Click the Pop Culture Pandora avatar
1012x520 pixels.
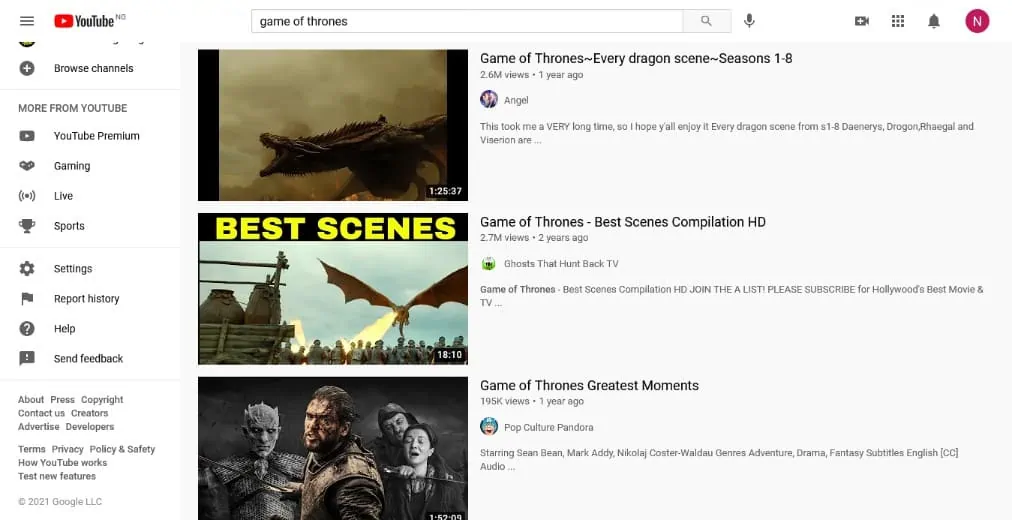[489, 426]
